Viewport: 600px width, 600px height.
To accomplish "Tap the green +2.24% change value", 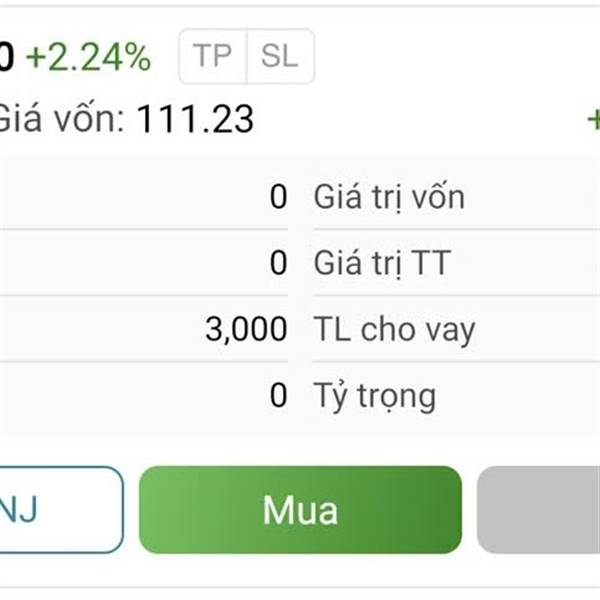I will [88, 58].
